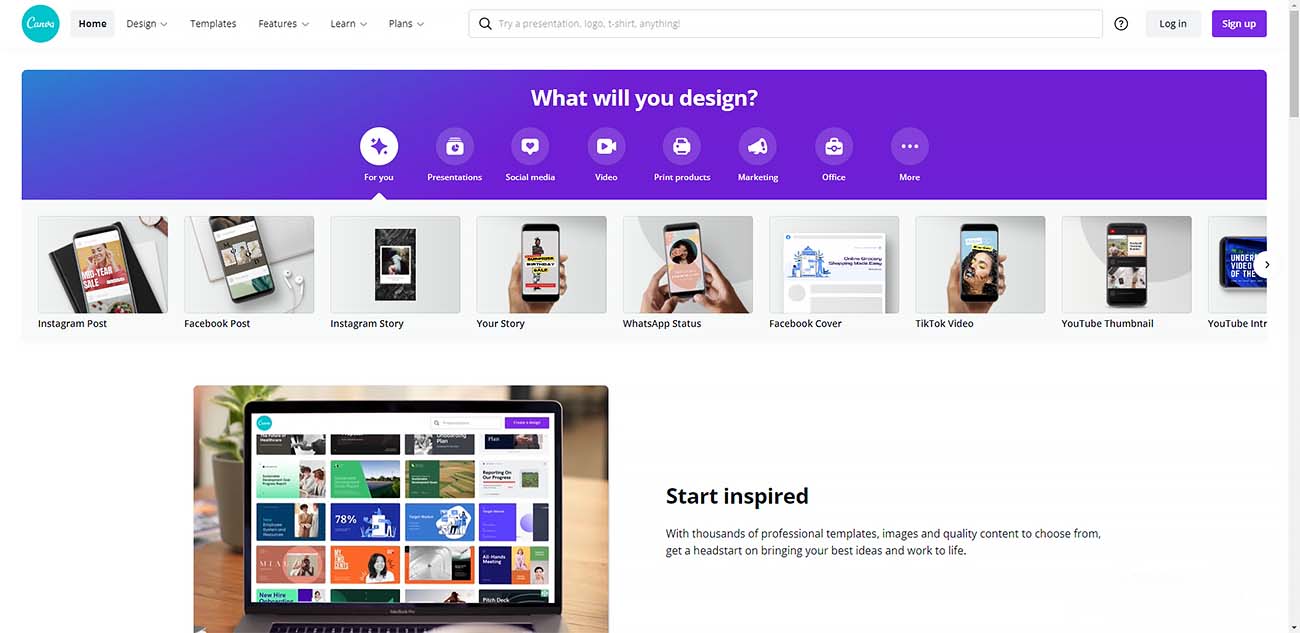The image size is (1300, 633).
Task: Open the Print products printer icon
Action: click(682, 146)
